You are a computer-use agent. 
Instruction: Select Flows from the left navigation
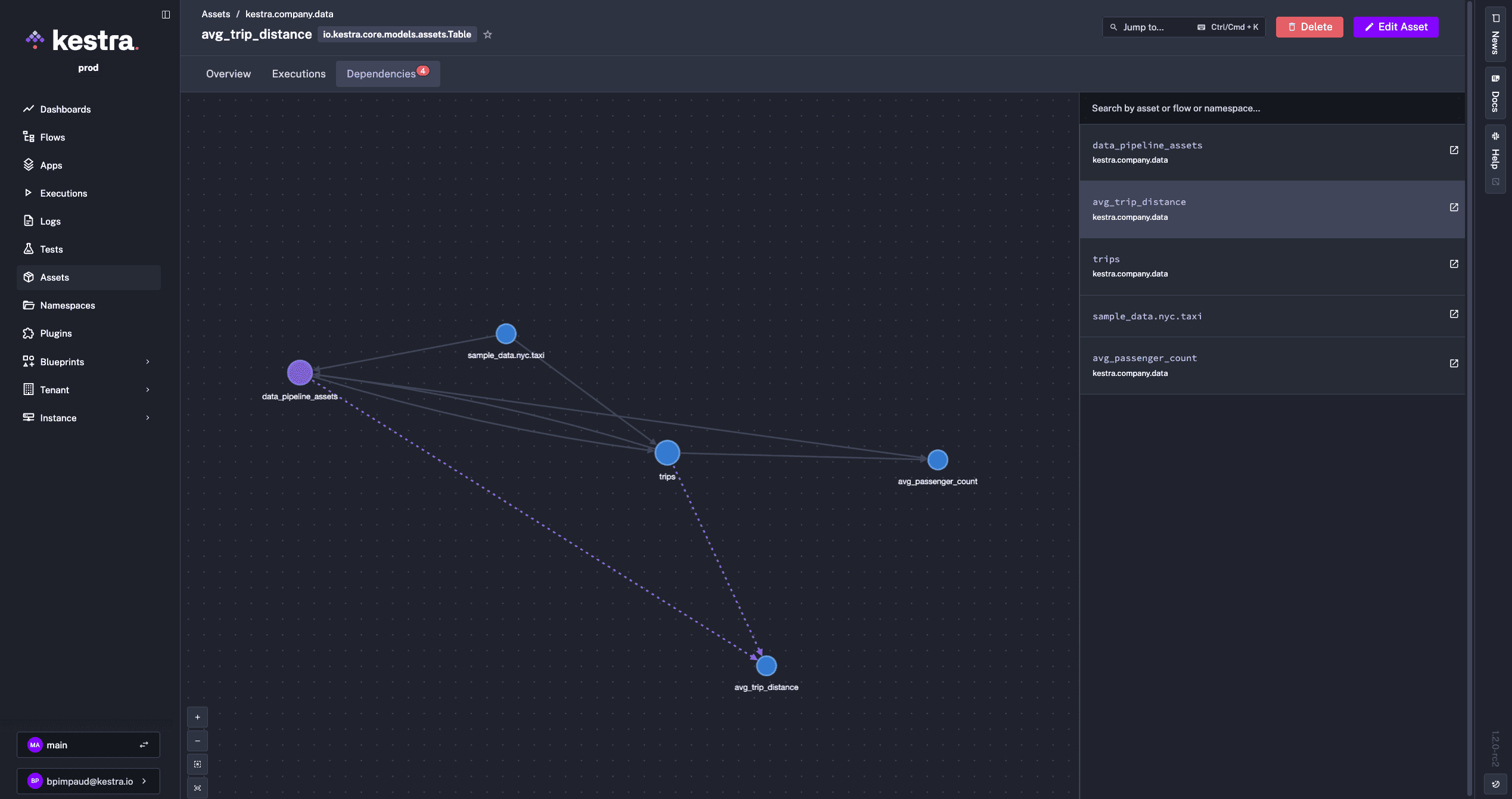click(x=52, y=137)
